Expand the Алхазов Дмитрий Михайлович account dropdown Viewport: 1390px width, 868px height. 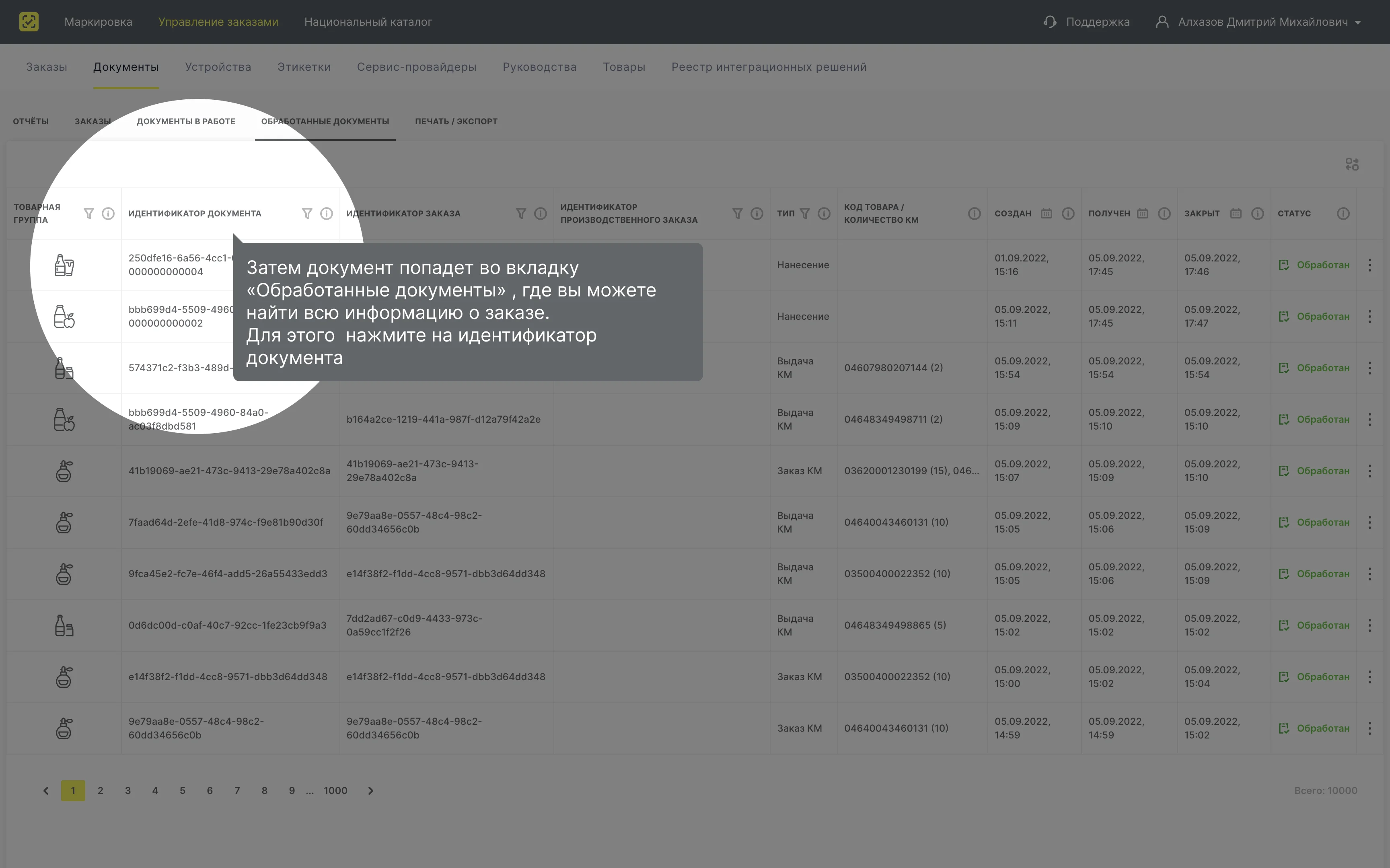[1357, 23]
